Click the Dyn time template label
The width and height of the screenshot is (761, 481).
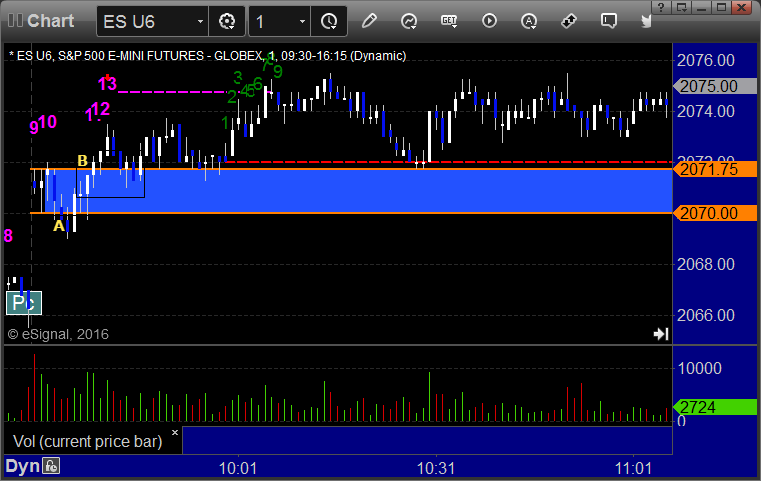pyautogui.click(x=22, y=466)
